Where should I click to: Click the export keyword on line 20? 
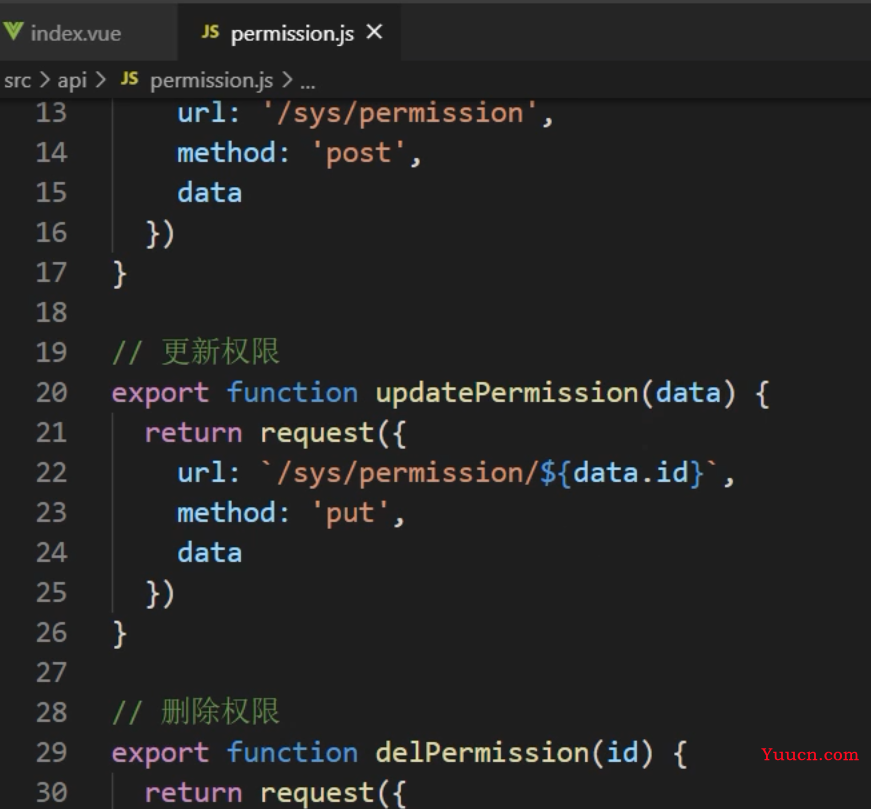161,394
